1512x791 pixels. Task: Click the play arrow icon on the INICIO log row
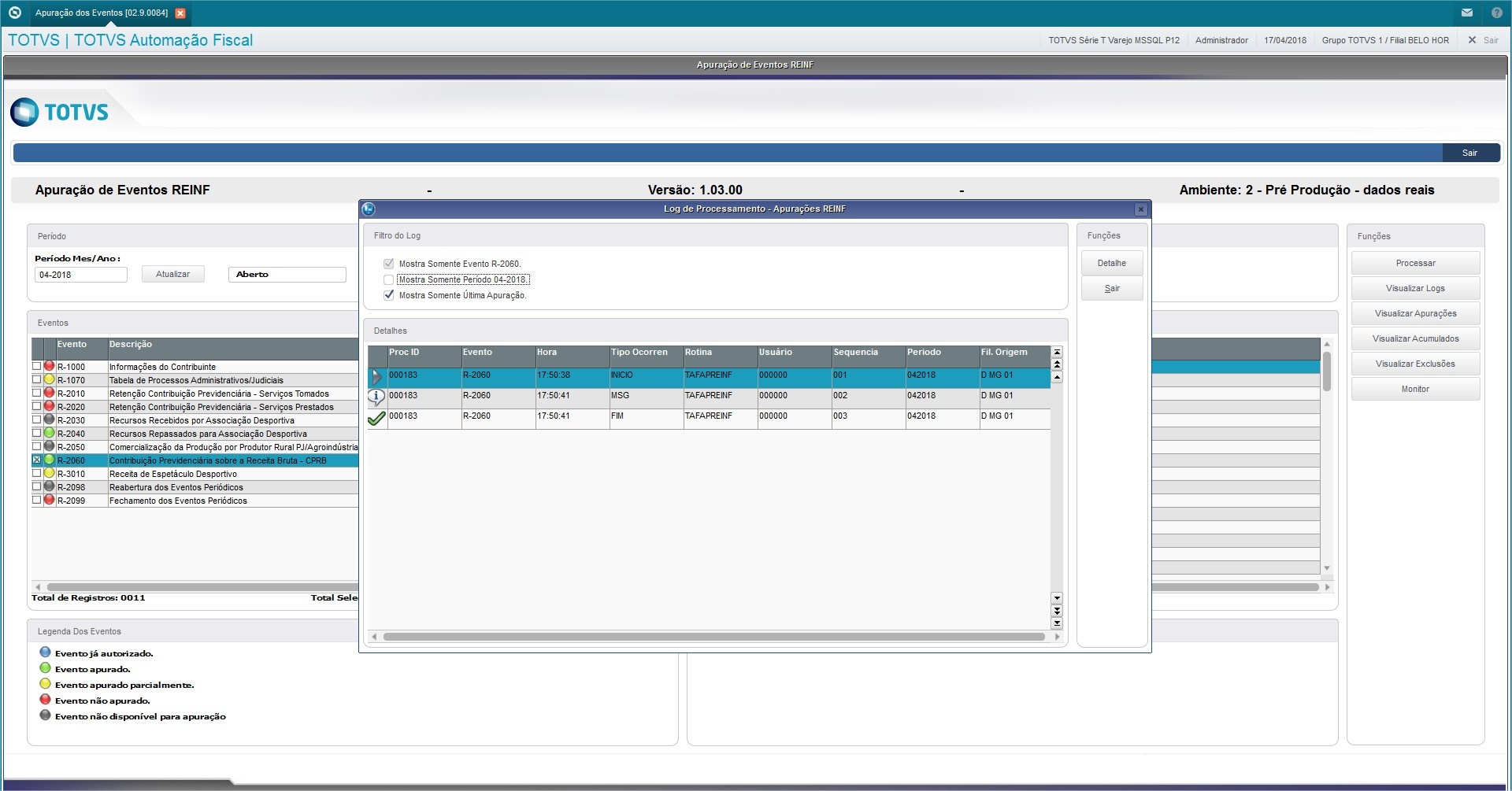pos(376,377)
